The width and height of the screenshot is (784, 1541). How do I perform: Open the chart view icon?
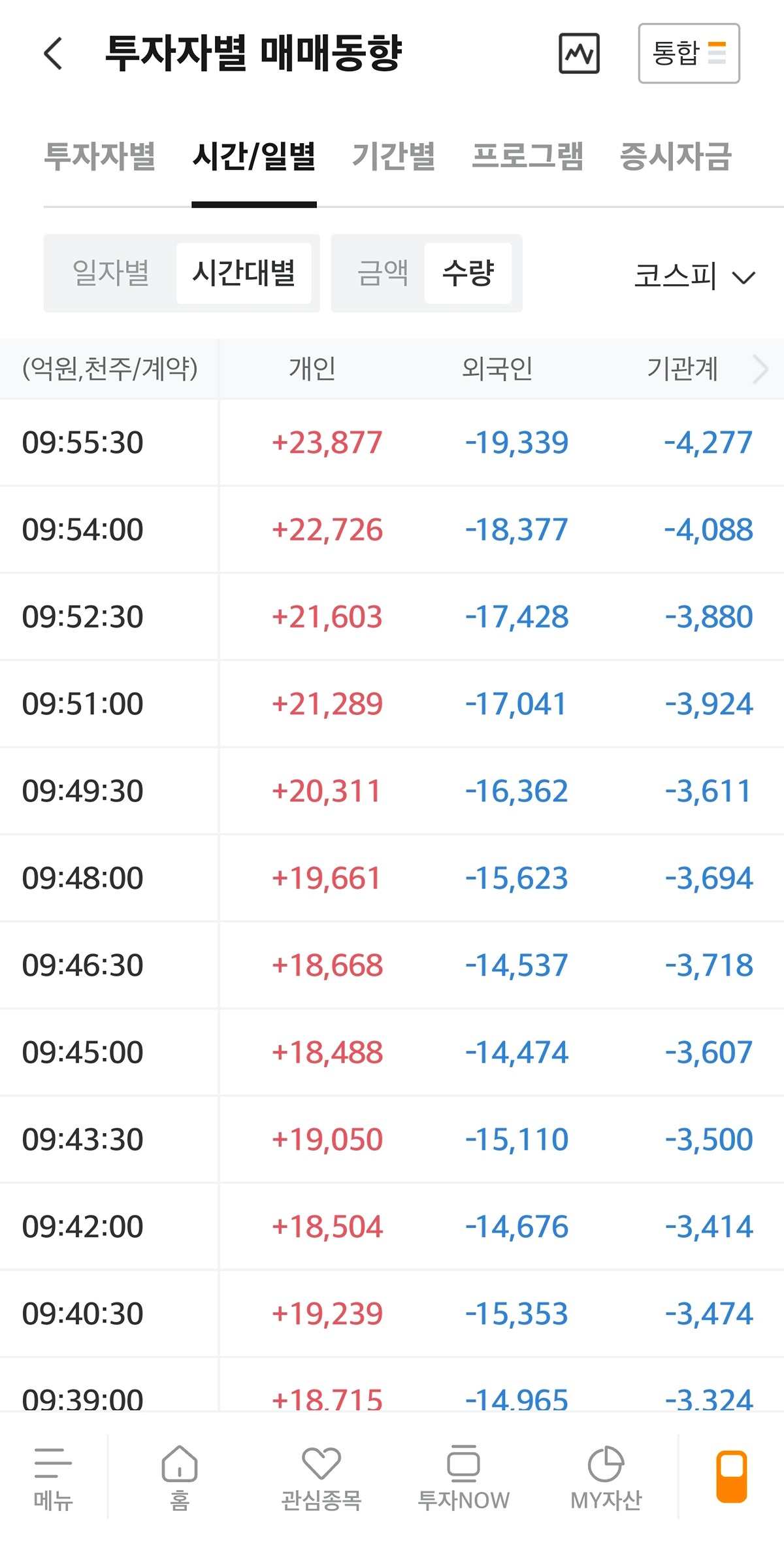[579, 54]
